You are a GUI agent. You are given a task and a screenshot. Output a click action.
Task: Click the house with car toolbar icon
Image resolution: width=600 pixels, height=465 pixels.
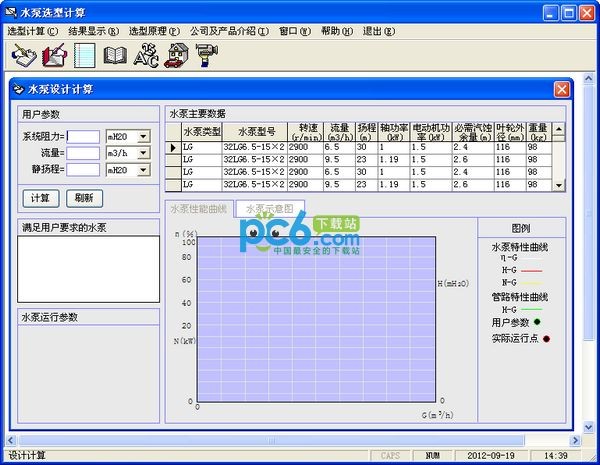pos(176,55)
